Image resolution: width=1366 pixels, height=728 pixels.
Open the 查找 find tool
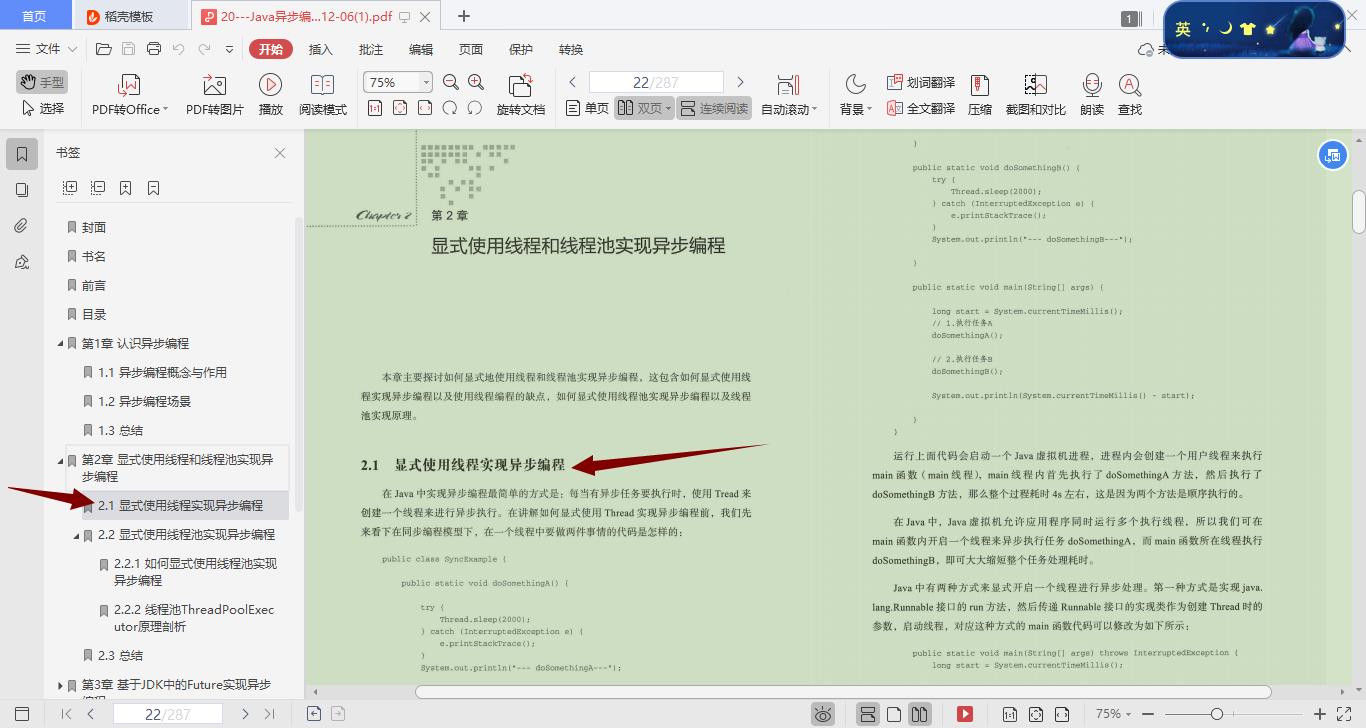point(1130,95)
